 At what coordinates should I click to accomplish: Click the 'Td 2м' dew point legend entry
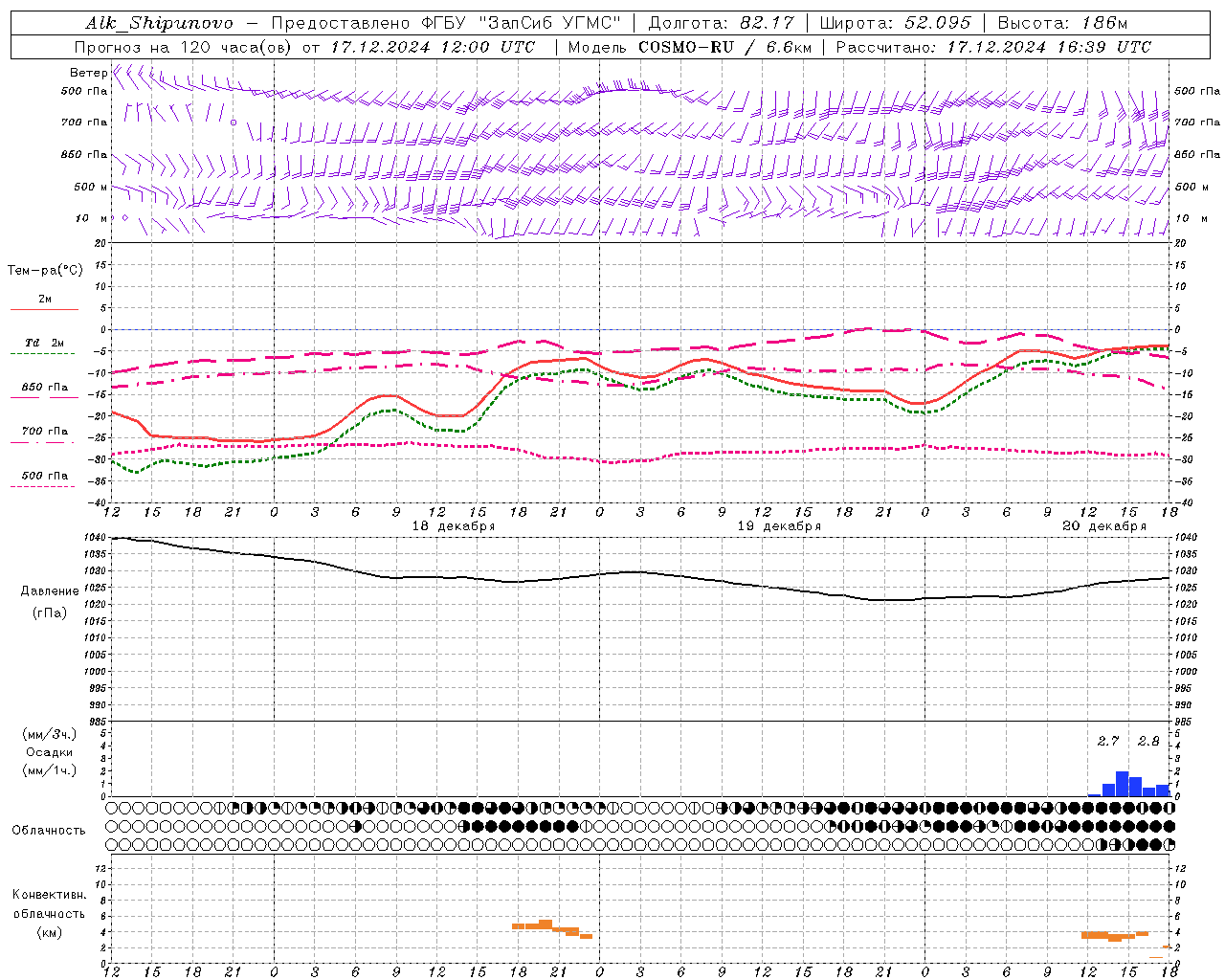[45, 343]
